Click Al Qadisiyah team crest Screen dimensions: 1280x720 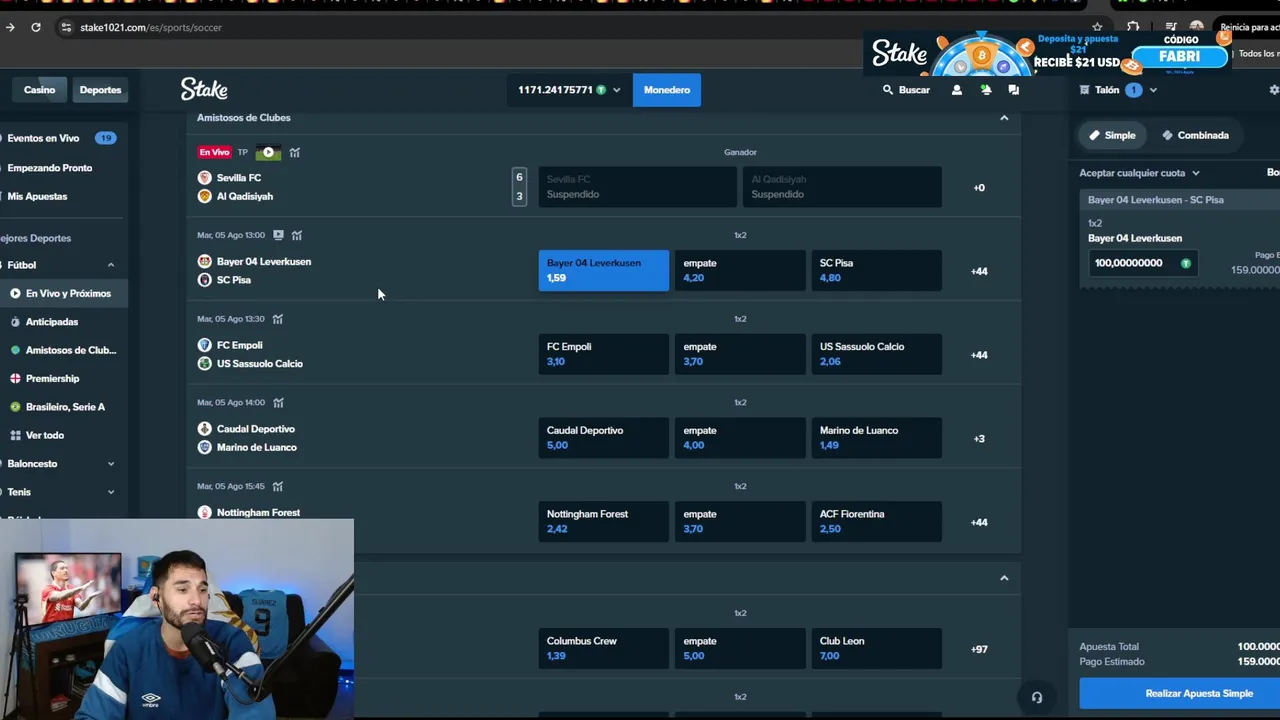coord(205,196)
